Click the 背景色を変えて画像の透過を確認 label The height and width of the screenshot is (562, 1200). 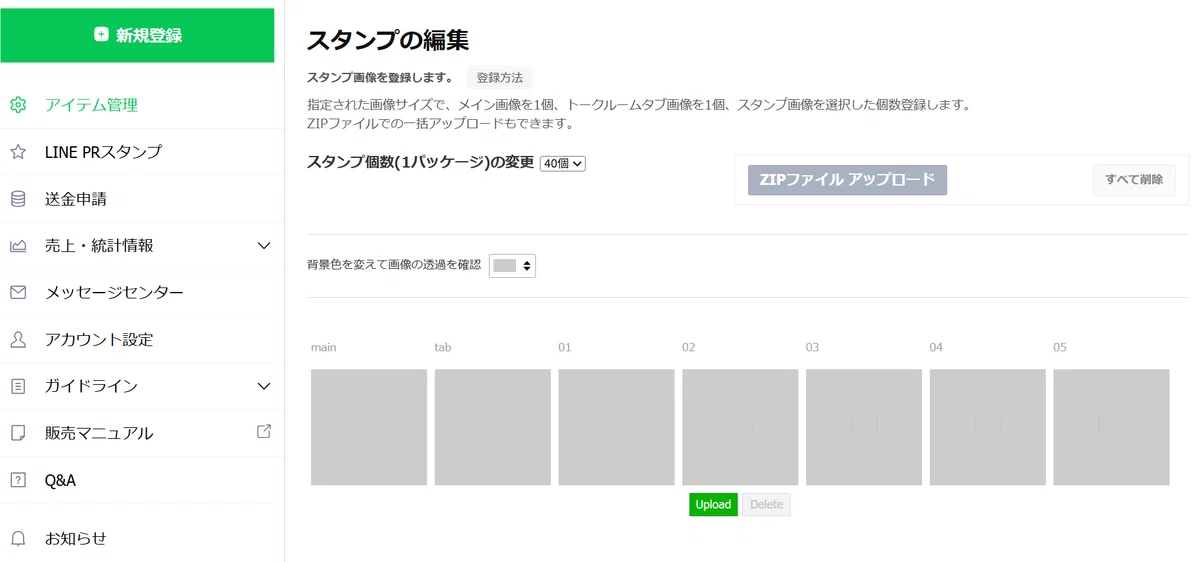click(394, 265)
